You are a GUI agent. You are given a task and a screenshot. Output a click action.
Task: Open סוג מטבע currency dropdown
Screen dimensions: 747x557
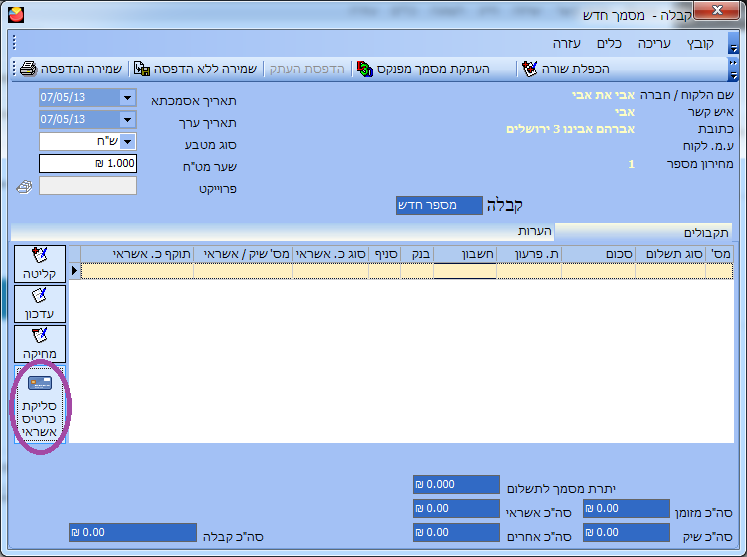pyautogui.click(x=127, y=142)
